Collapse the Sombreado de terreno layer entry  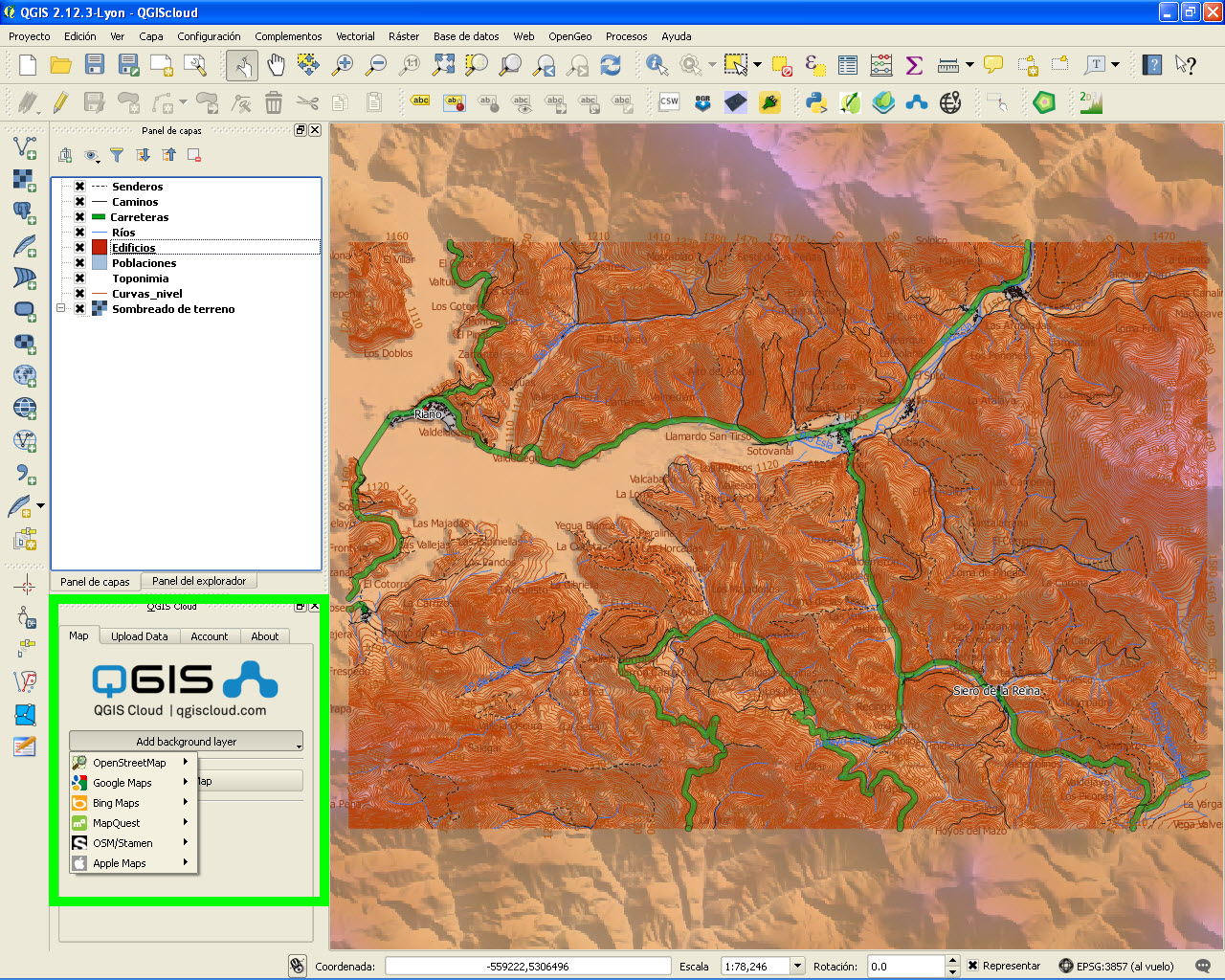pos(60,308)
